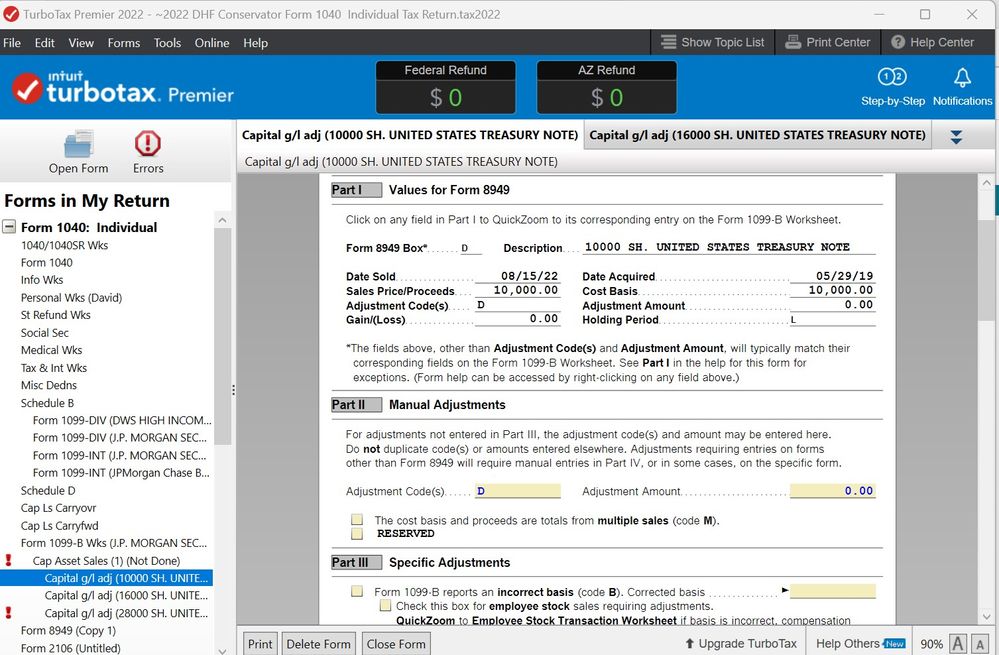This screenshot has height=655, width=999.
Task: Click the large A text size icon
Action: [958, 644]
